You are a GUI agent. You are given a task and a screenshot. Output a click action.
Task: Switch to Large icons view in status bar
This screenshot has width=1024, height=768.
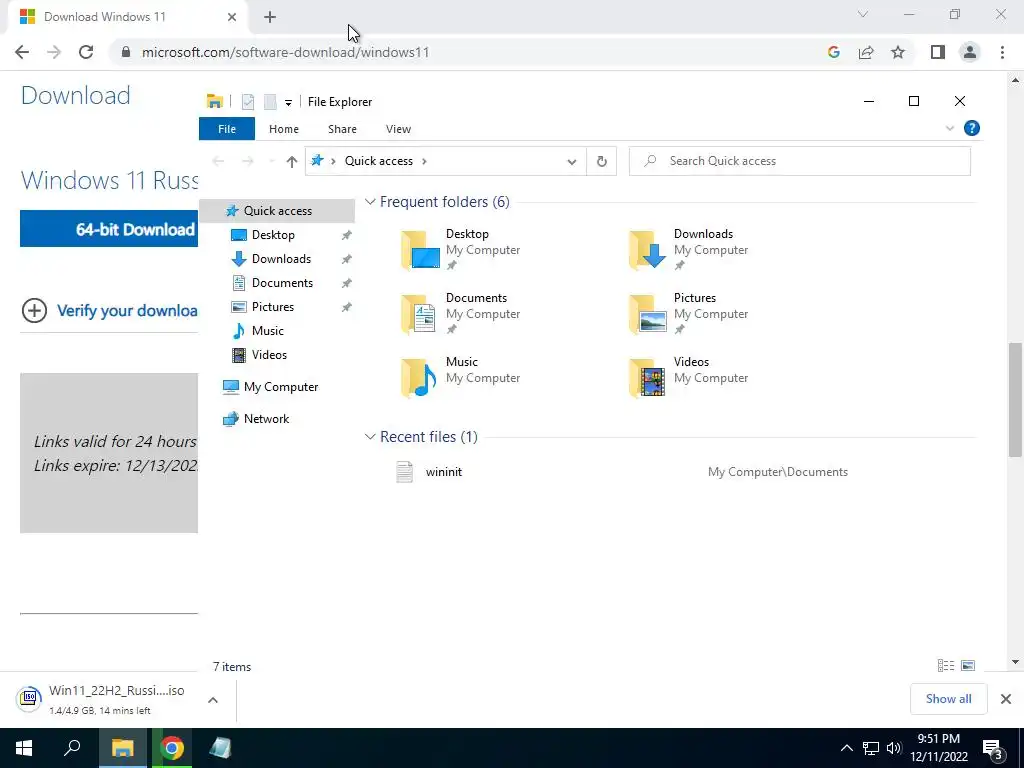click(968, 665)
